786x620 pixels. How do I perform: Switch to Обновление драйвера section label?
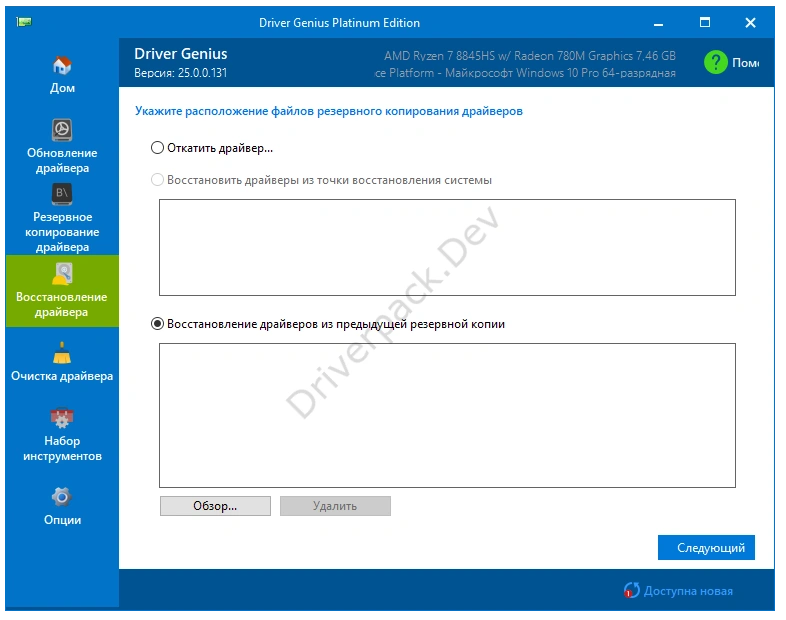coord(62,160)
